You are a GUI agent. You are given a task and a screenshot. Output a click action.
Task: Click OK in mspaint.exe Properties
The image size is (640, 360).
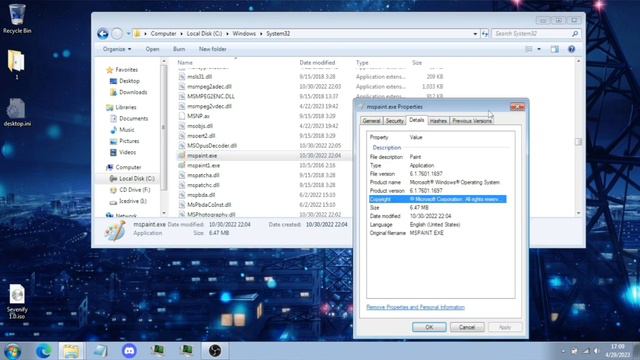[429, 327]
